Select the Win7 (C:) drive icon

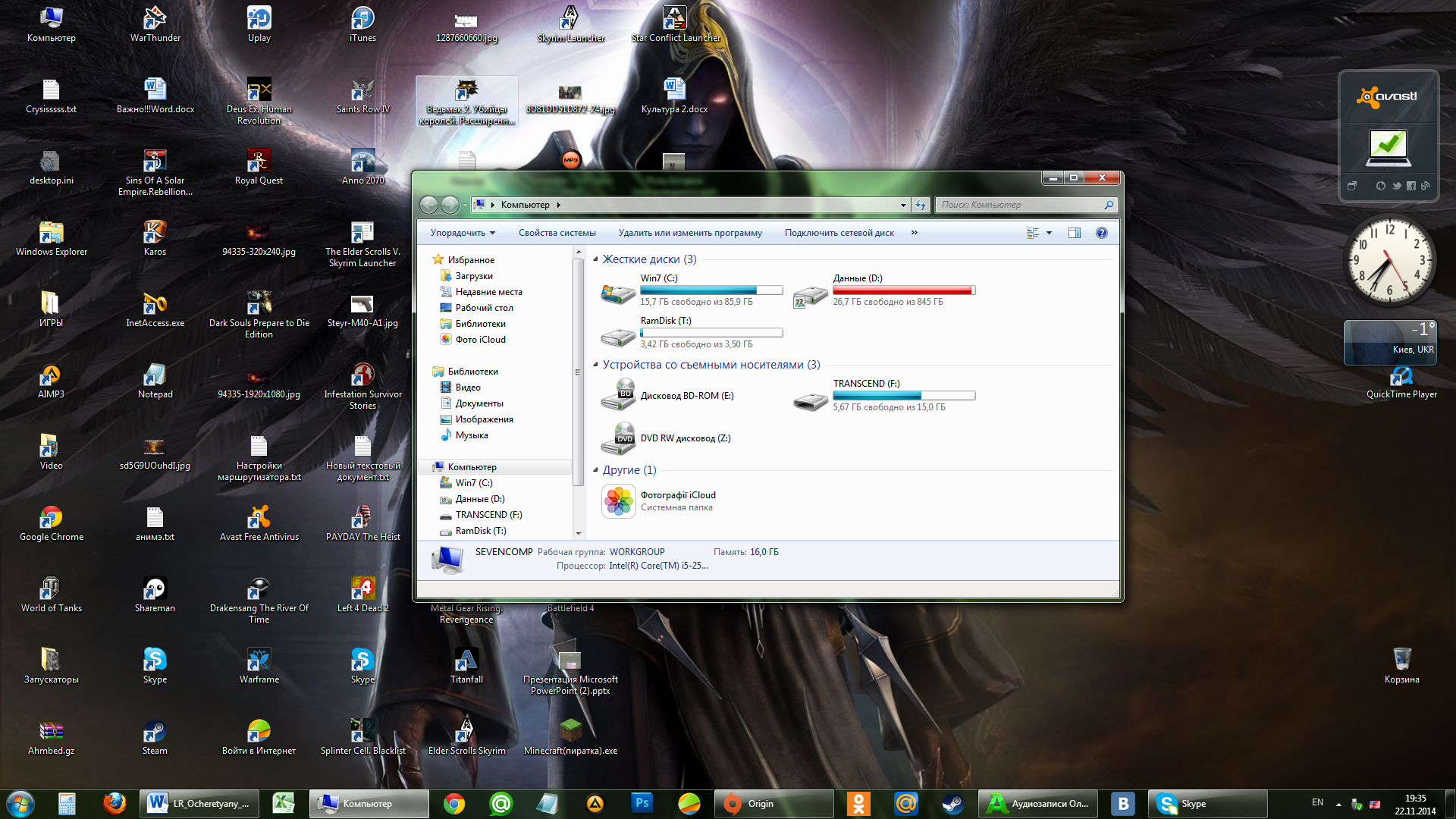point(618,294)
